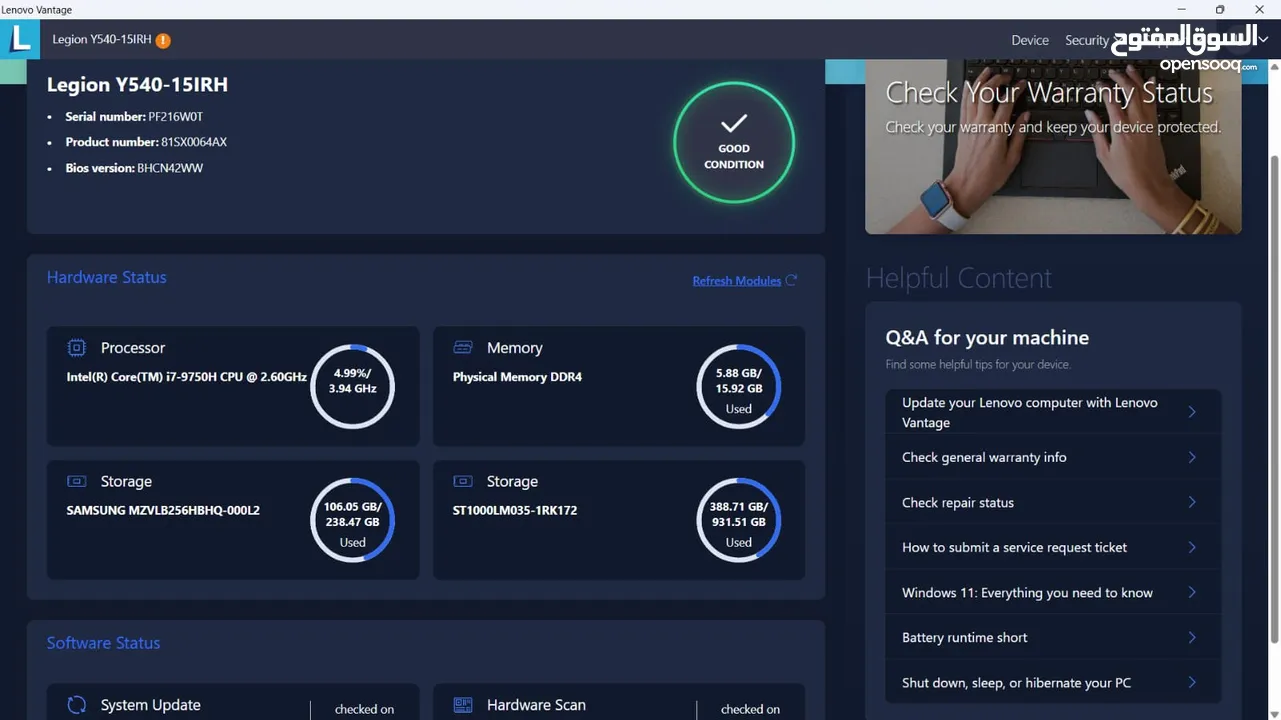Click Q&A for your machine heading
Image resolution: width=1281 pixels, height=720 pixels.
point(987,338)
